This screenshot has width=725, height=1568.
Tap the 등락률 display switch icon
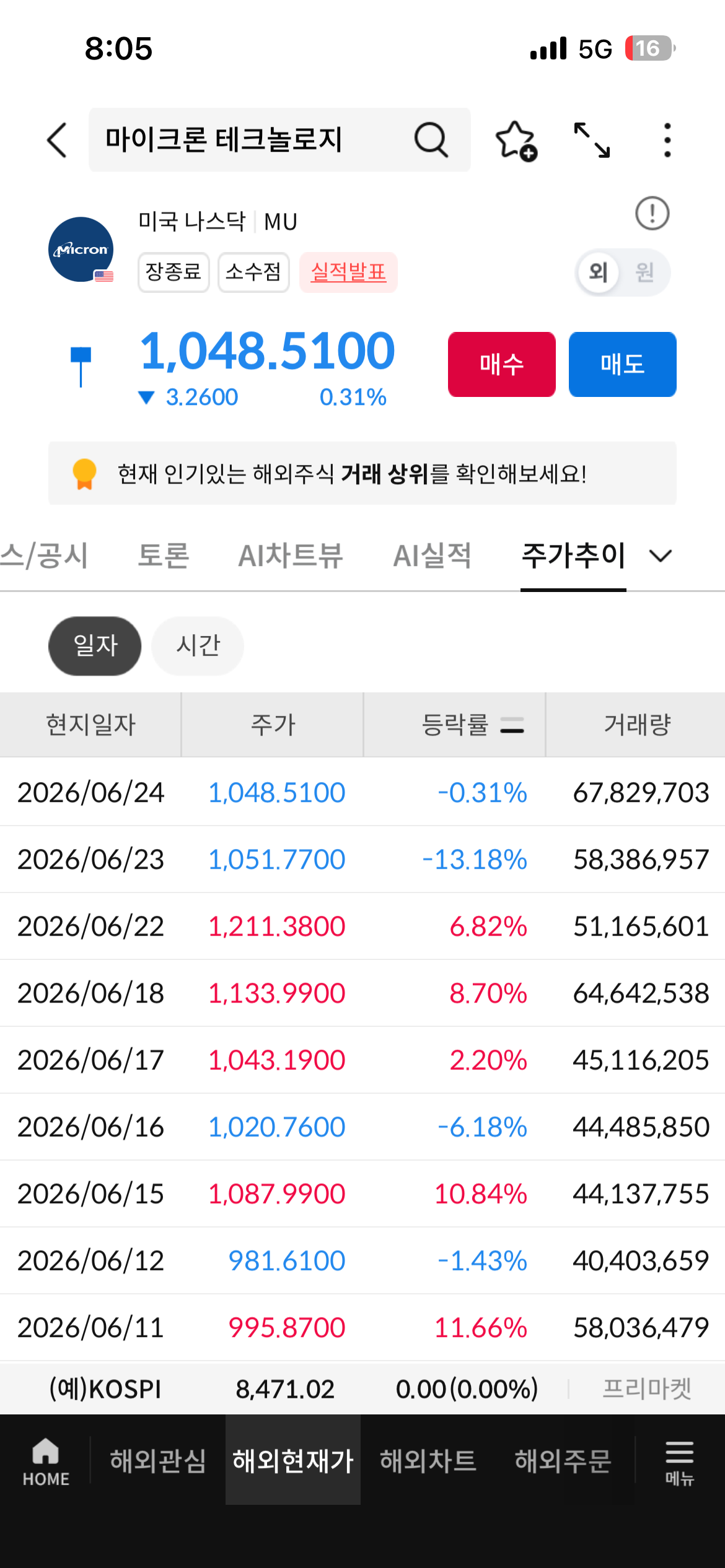(x=512, y=725)
